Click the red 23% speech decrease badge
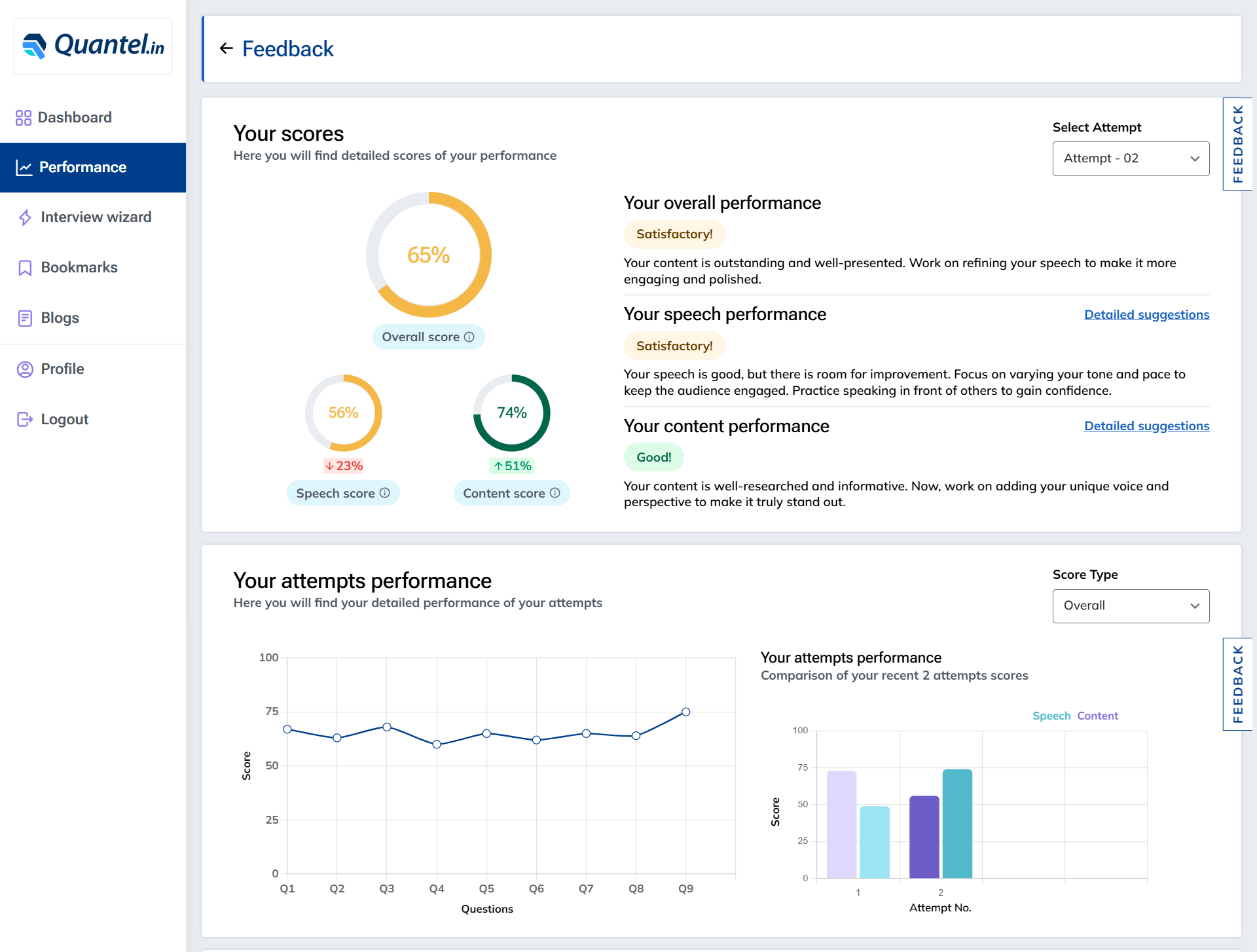The image size is (1257, 952). [x=343, y=466]
